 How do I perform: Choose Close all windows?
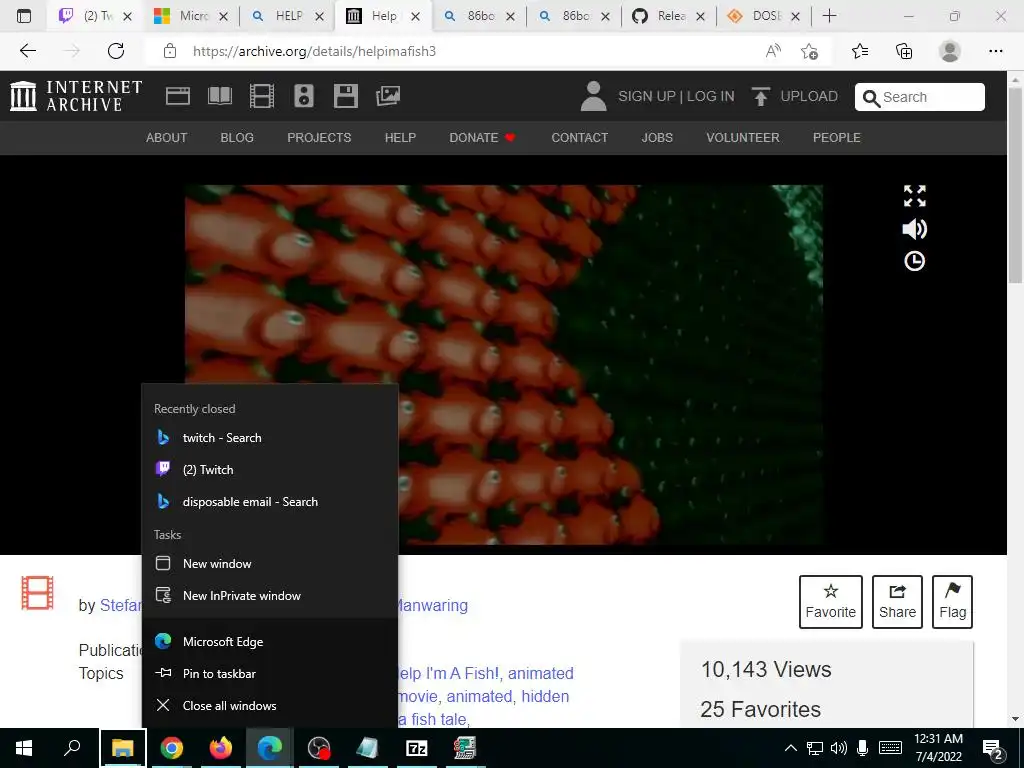coord(270,705)
